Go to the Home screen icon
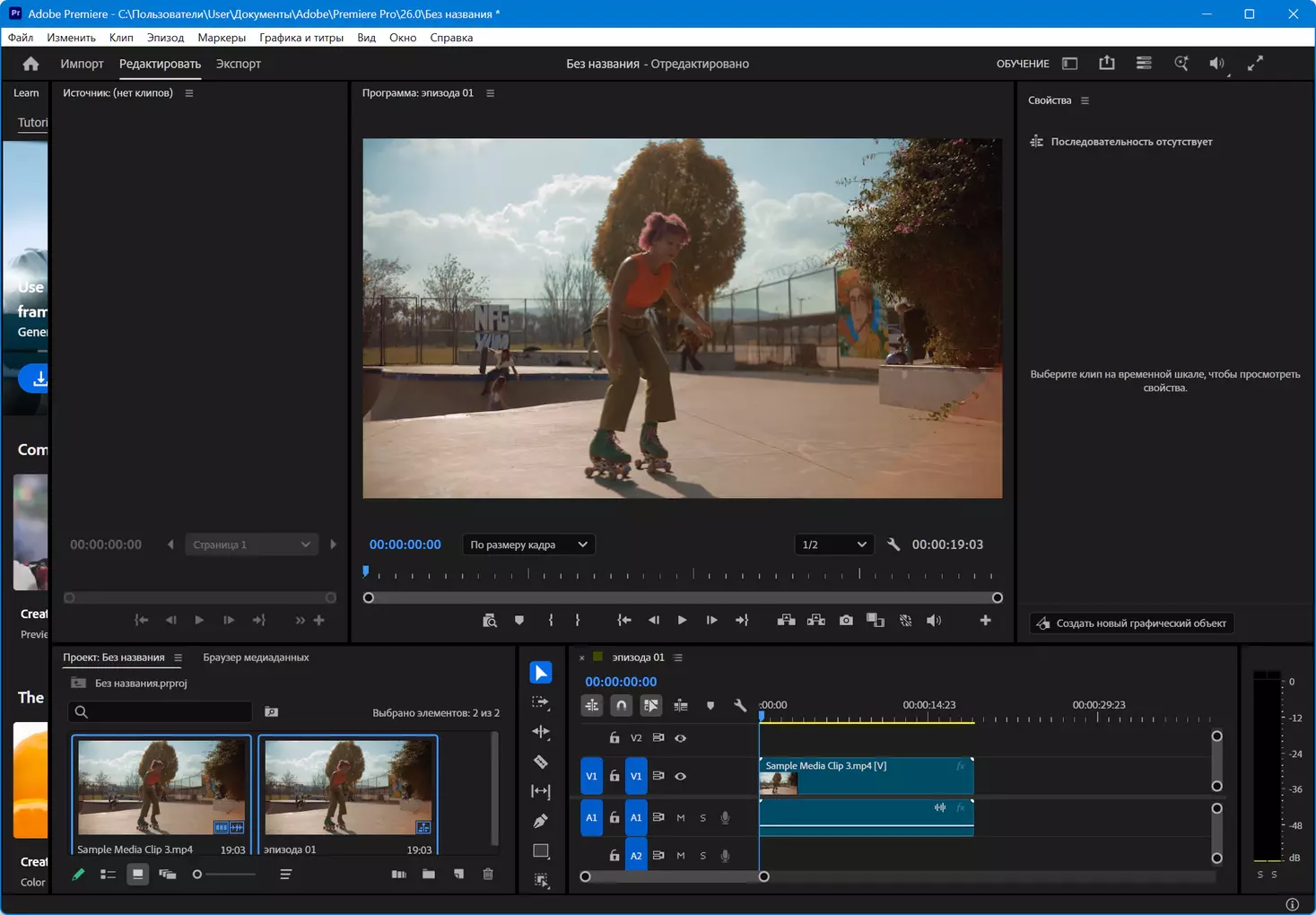The image size is (1316, 915). click(31, 64)
